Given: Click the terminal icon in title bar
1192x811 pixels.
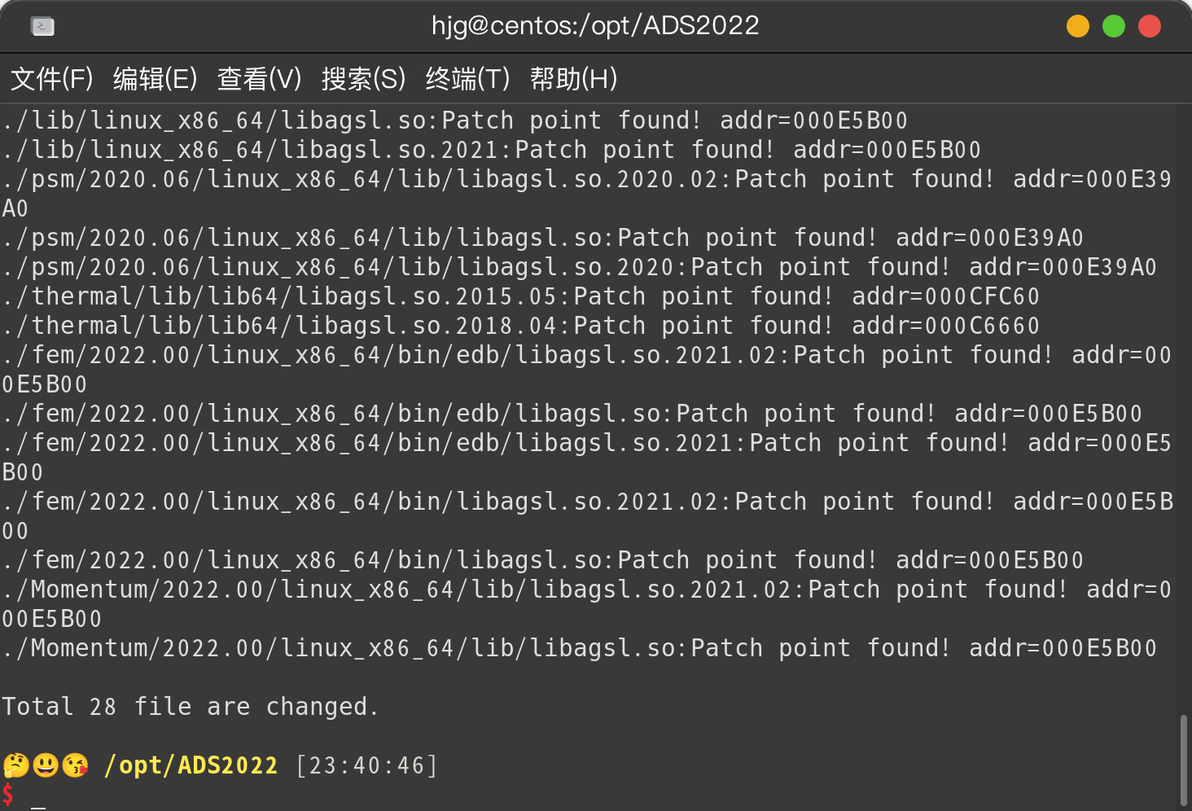Looking at the screenshot, I should coord(43,27).
